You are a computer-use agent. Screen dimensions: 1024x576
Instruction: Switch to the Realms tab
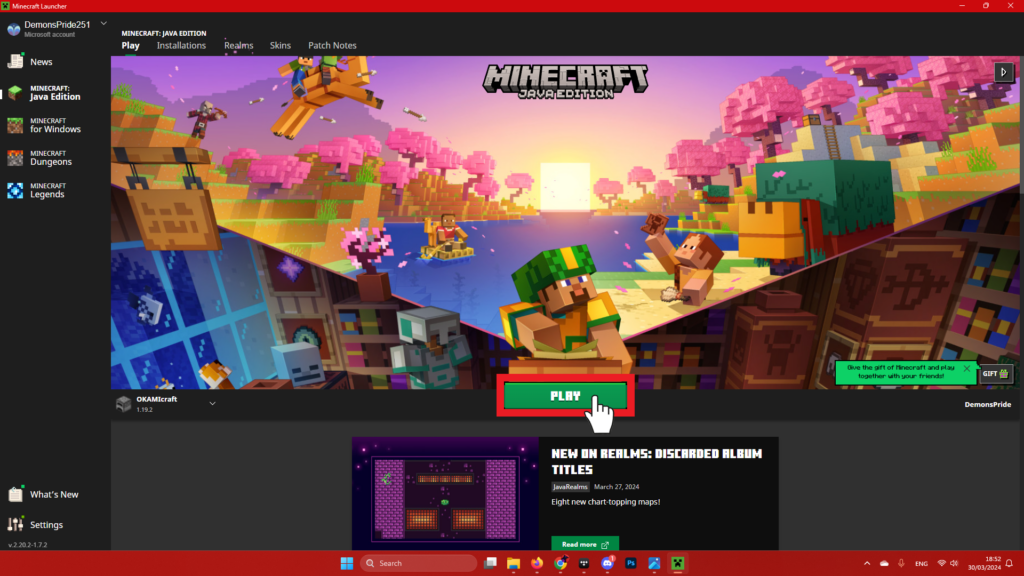[x=238, y=46]
